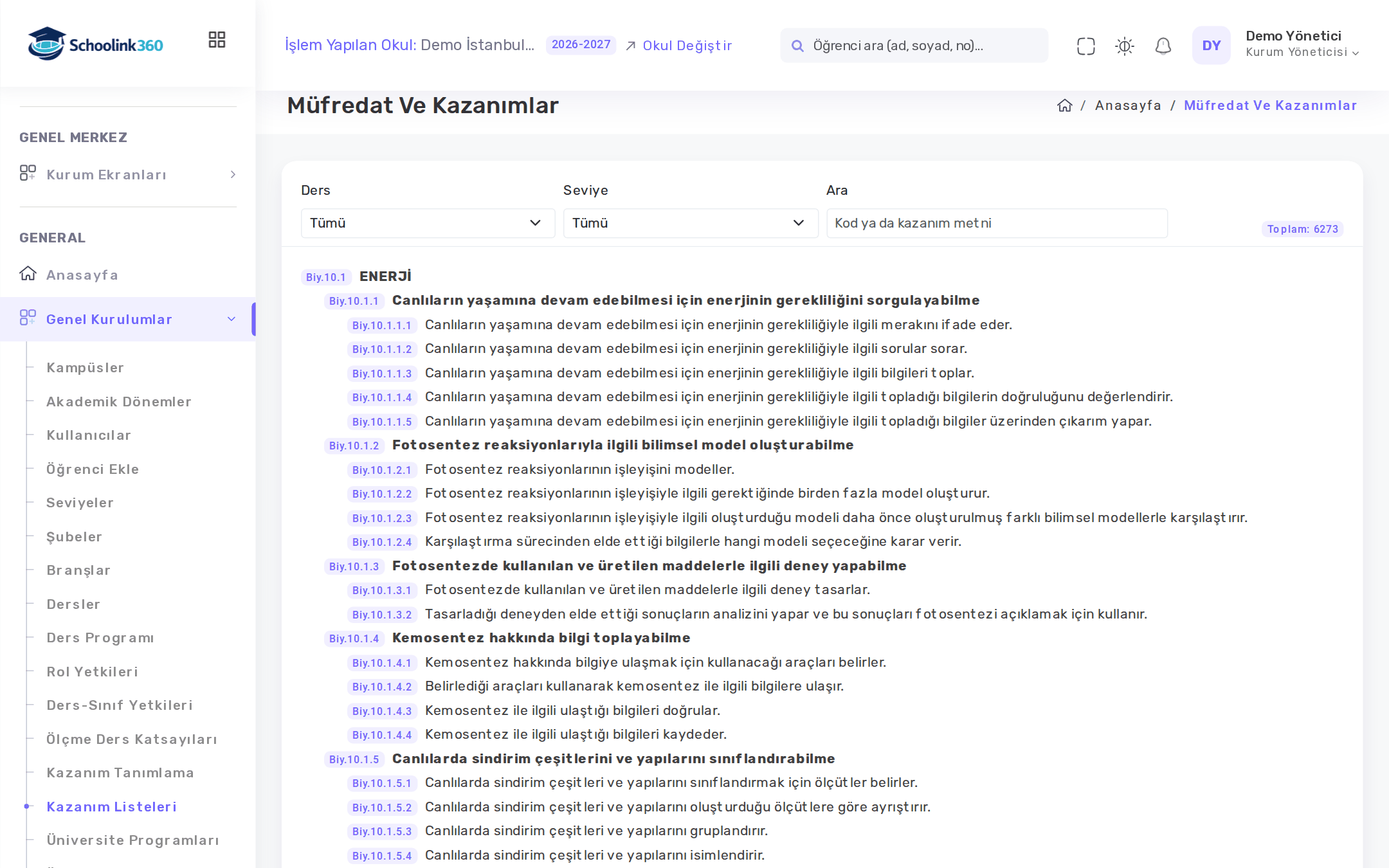
Task: Open Öğrenci Ekle menu item
Action: coord(93,469)
